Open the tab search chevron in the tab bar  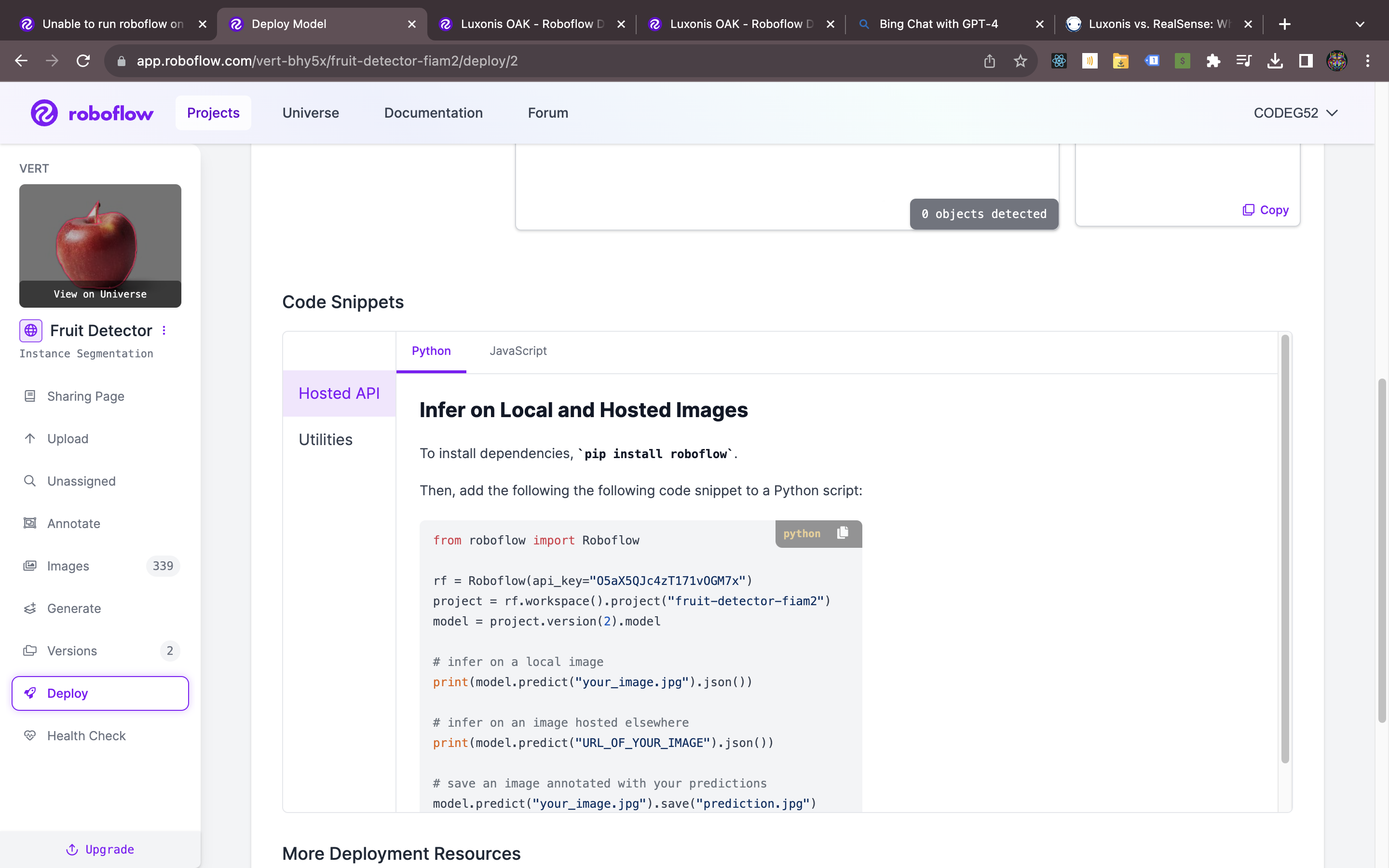click(1359, 24)
